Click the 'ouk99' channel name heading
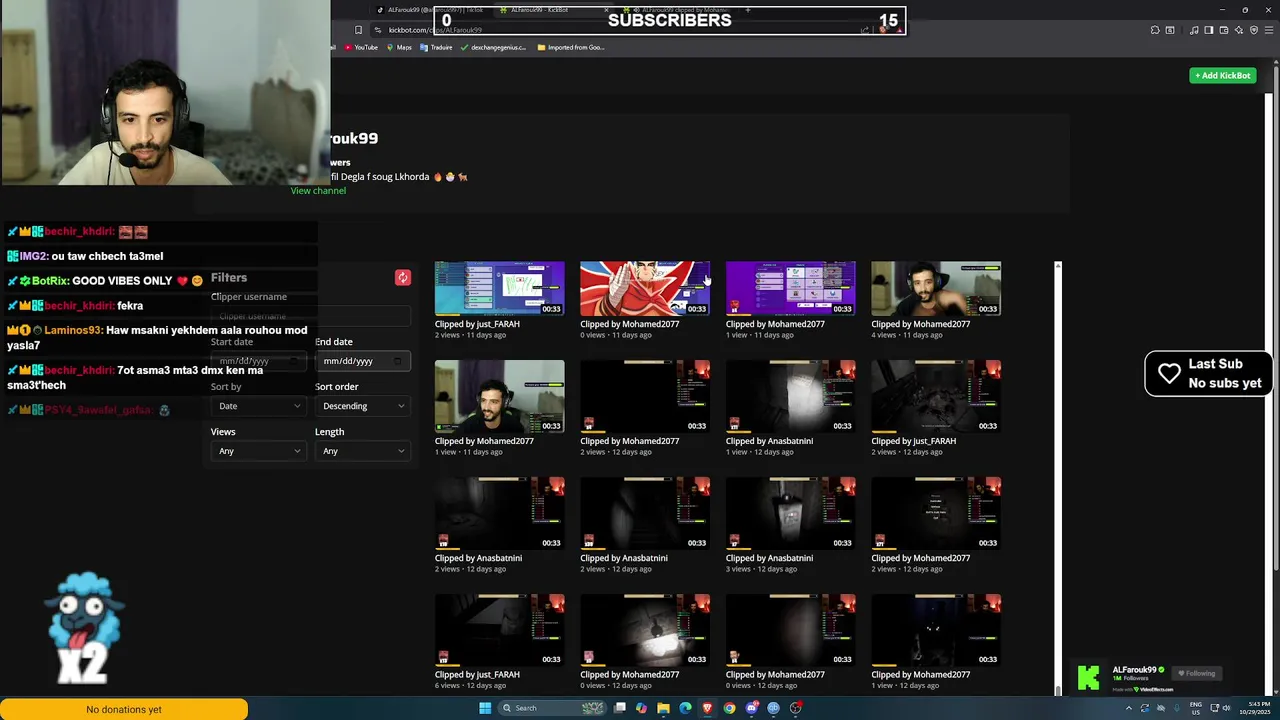The height and width of the screenshot is (720, 1280). pos(354,138)
